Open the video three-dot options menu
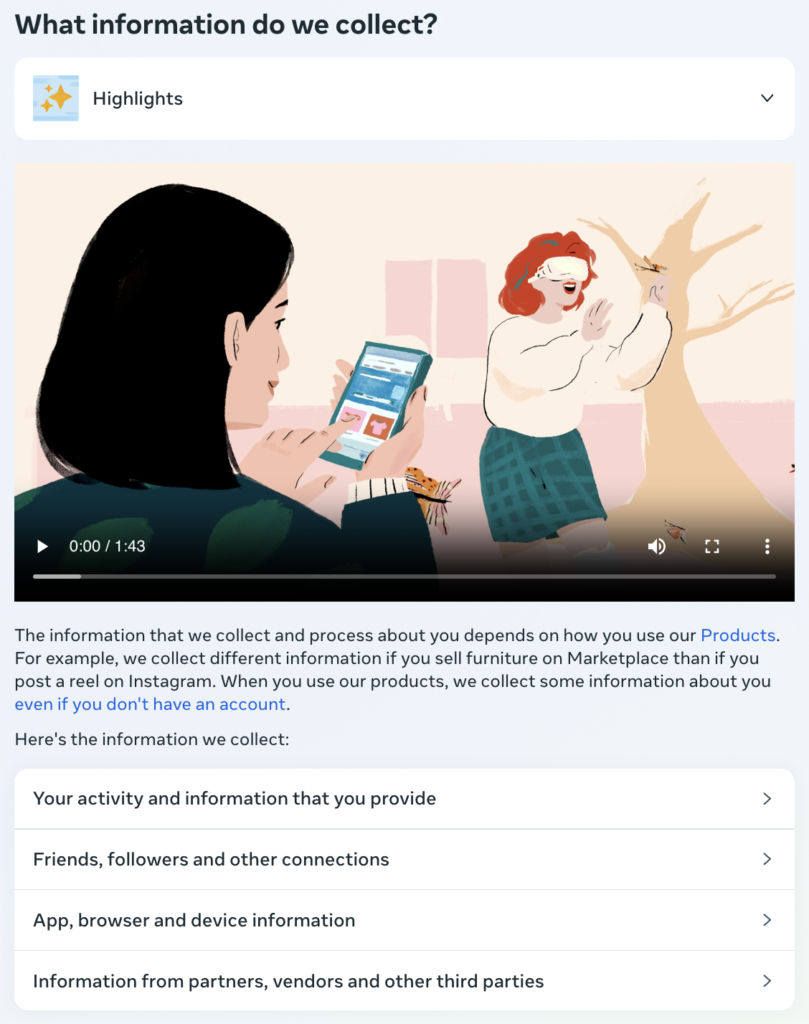 (767, 546)
